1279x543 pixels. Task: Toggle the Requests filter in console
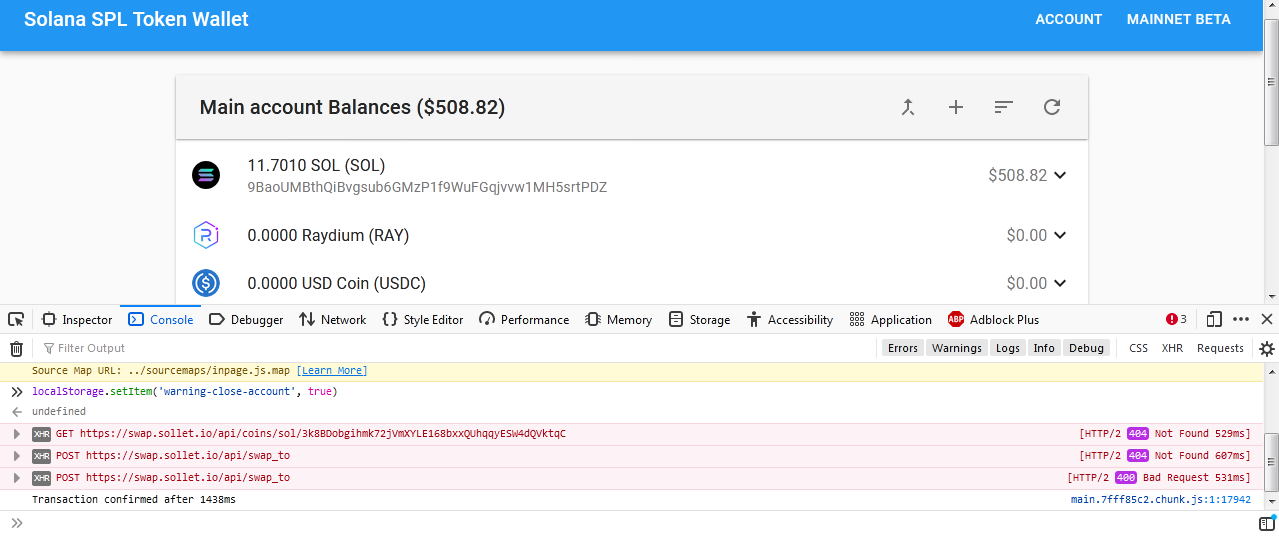[x=1220, y=348]
